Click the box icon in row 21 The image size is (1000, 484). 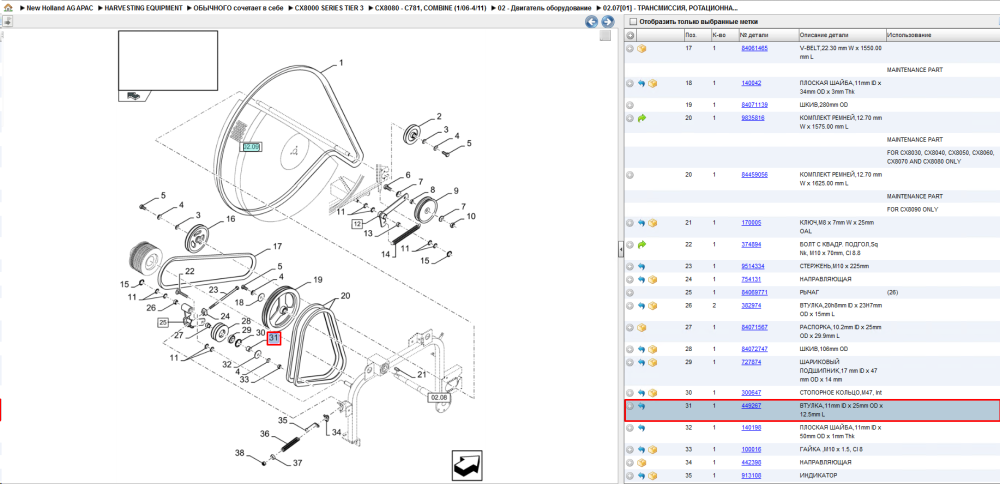[x=652, y=223]
